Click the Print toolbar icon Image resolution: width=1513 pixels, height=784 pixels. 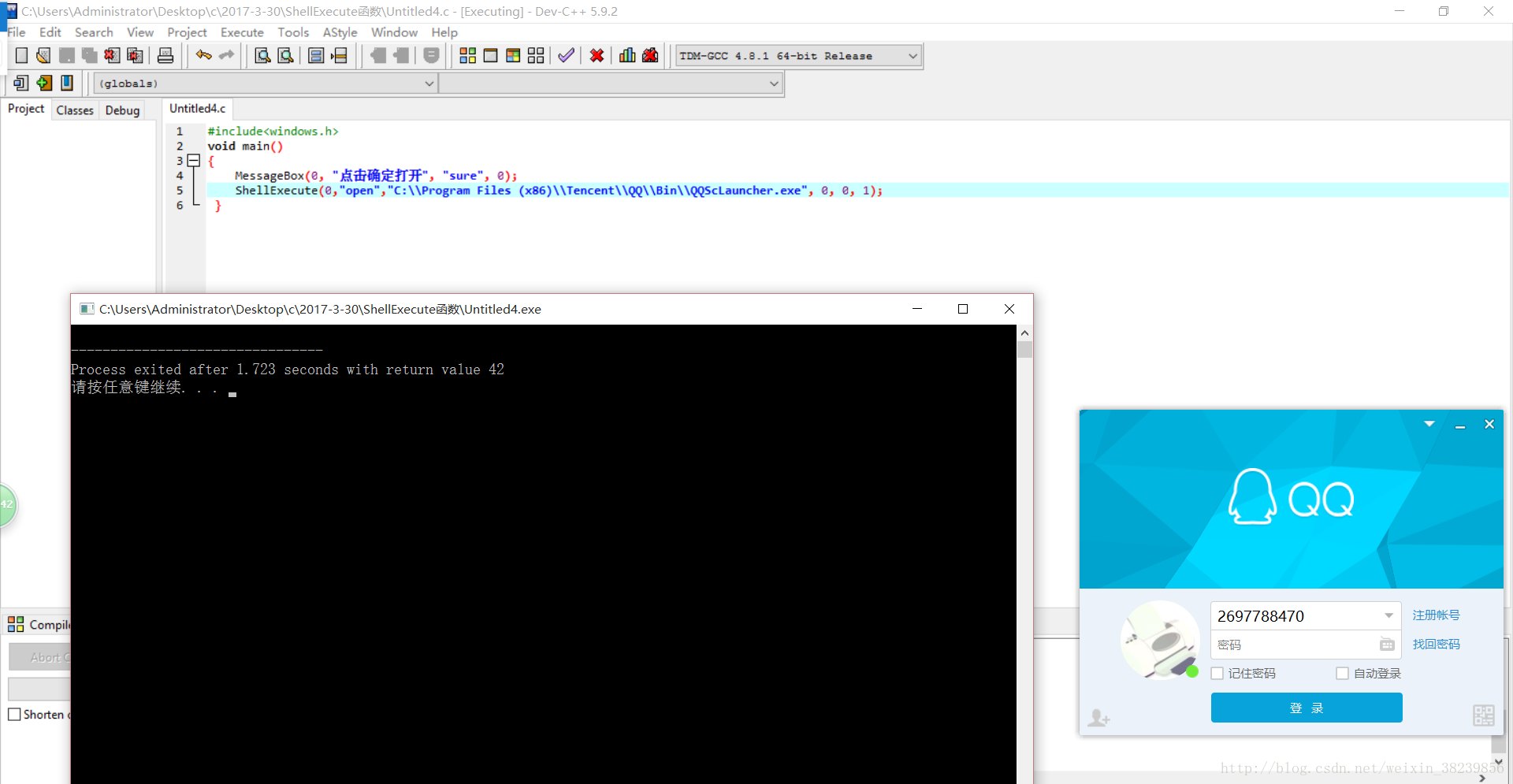[165, 55]
